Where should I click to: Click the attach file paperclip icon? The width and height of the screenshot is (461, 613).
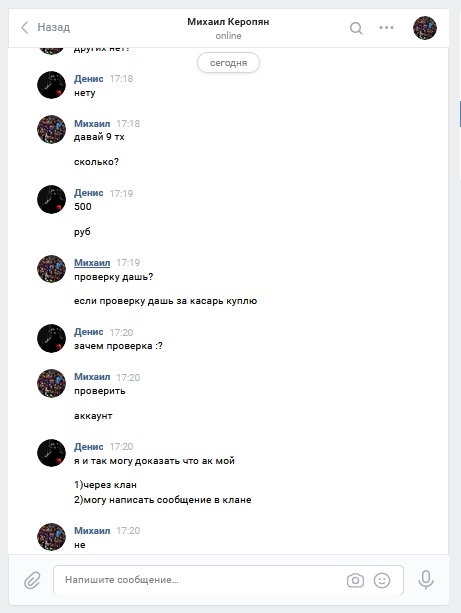pyautogui.click(x=32, y=580)
